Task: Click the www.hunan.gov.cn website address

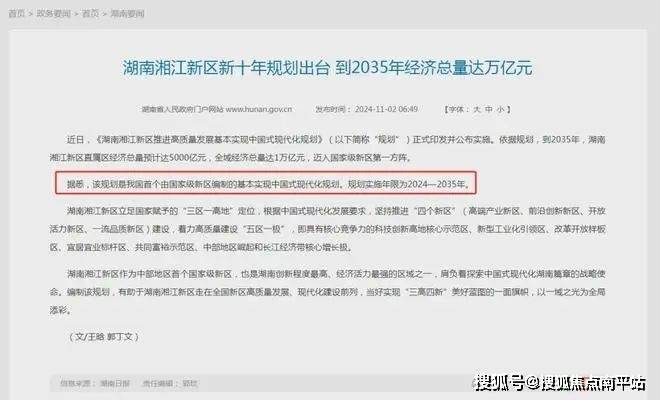Action: [259, 109]
